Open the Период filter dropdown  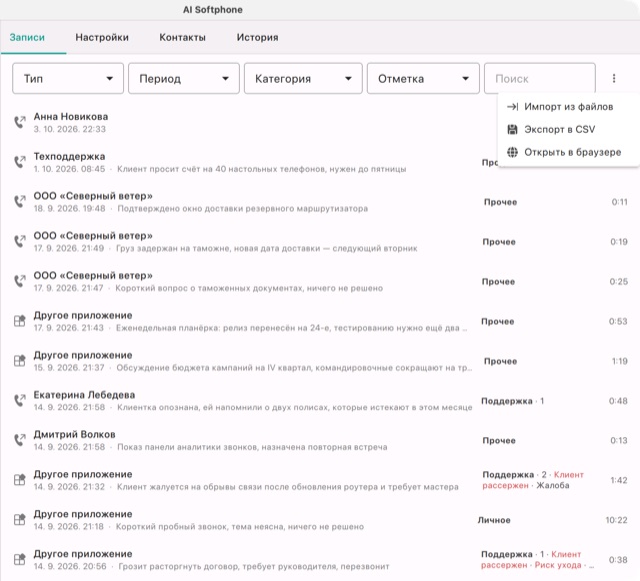pyautogui.click(x=184, y=78)
